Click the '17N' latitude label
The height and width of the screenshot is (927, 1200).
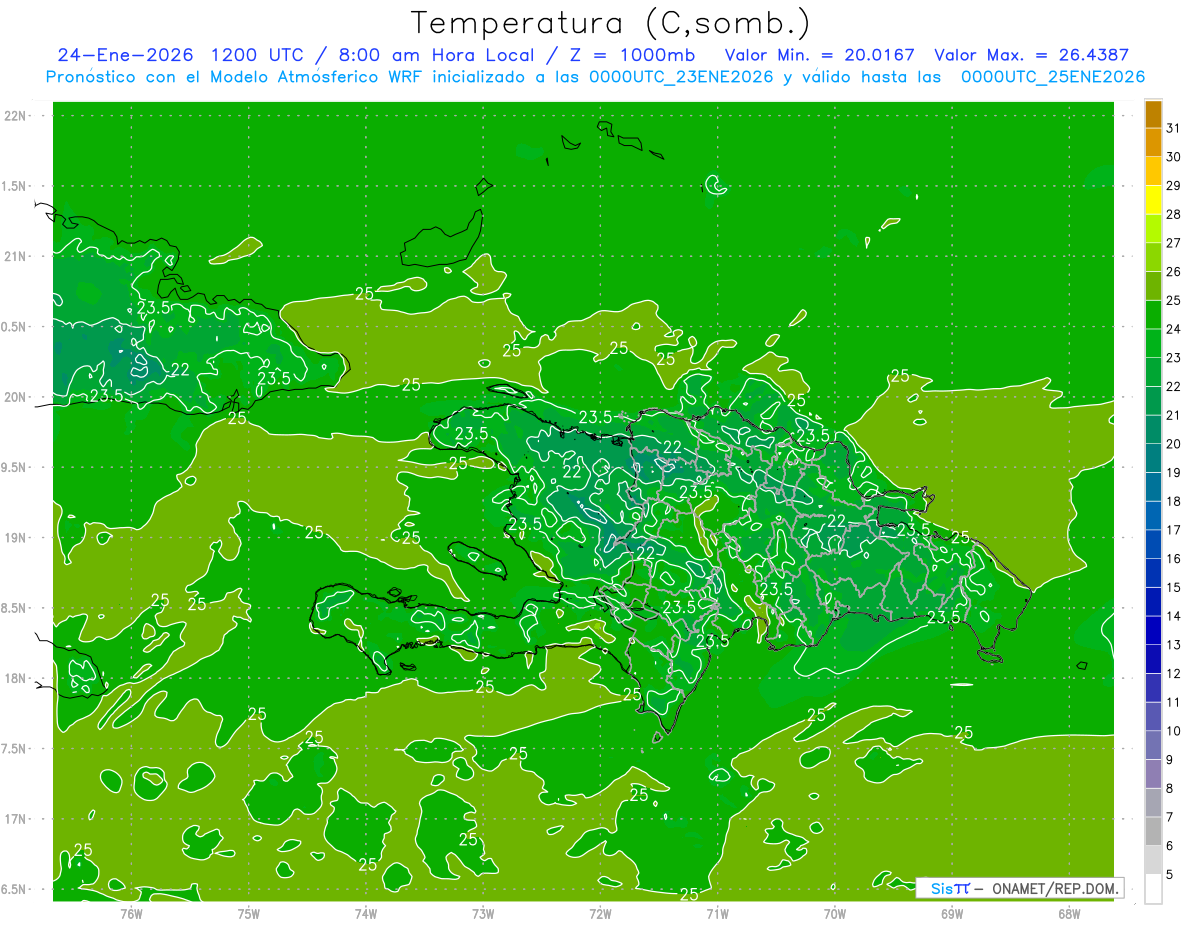15,819
